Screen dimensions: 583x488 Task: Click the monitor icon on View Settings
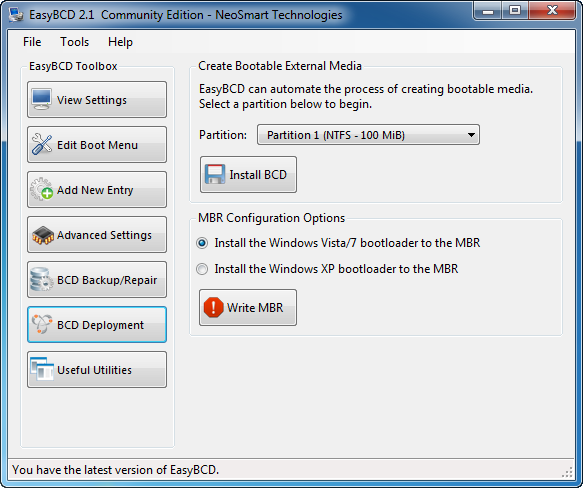coord(41,99)
